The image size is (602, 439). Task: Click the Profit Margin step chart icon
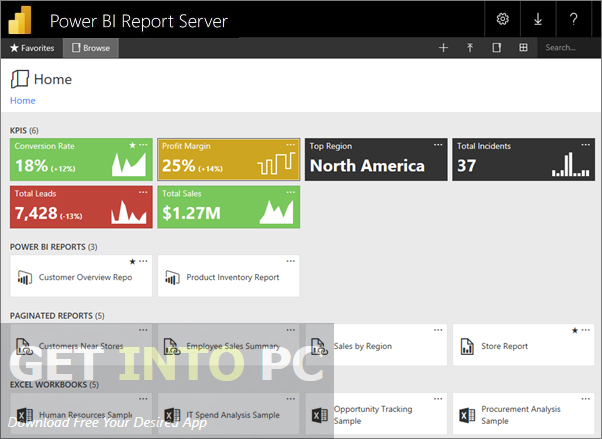pos(276,163)
